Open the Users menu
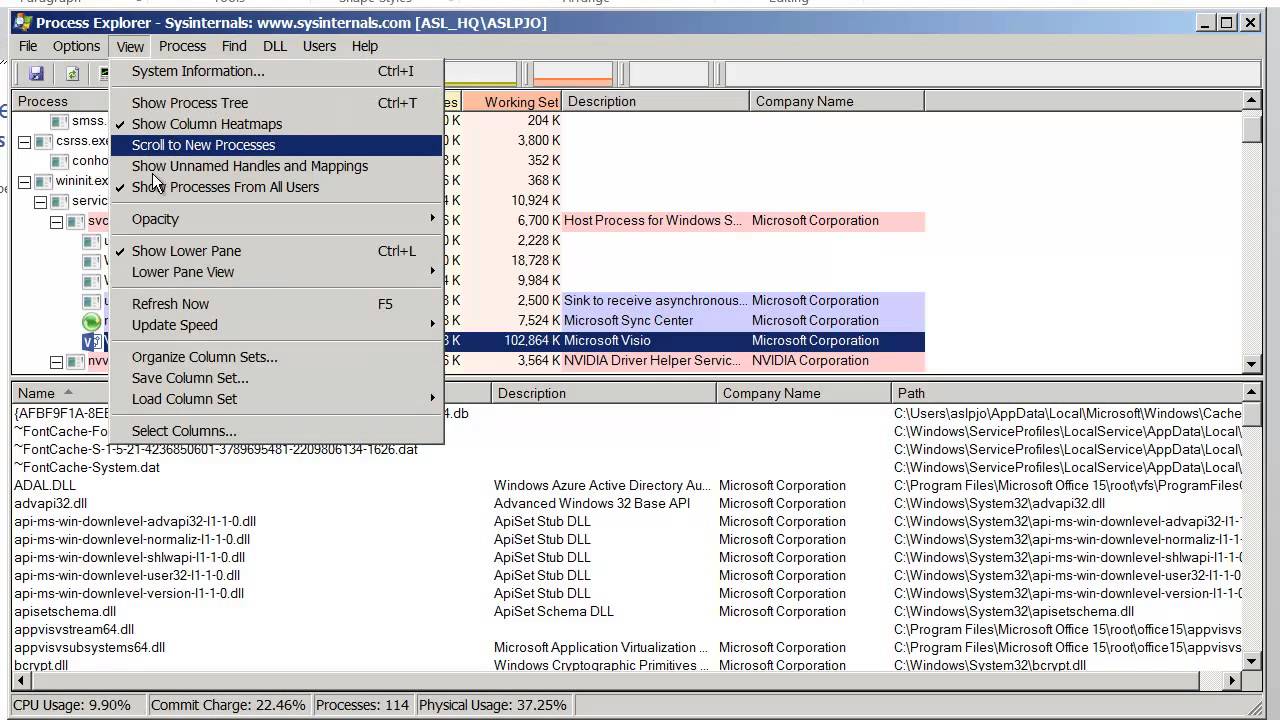 click(319, 46)
